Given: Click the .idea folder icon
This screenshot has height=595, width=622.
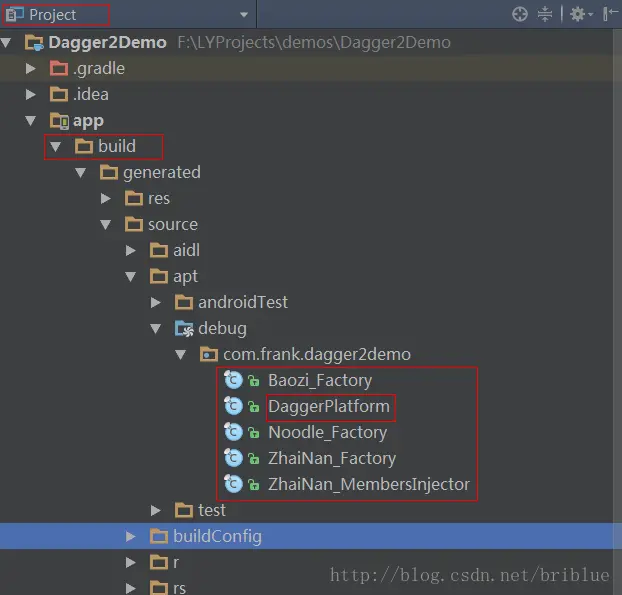Looking at the screenshot, I should click(59, 94).
